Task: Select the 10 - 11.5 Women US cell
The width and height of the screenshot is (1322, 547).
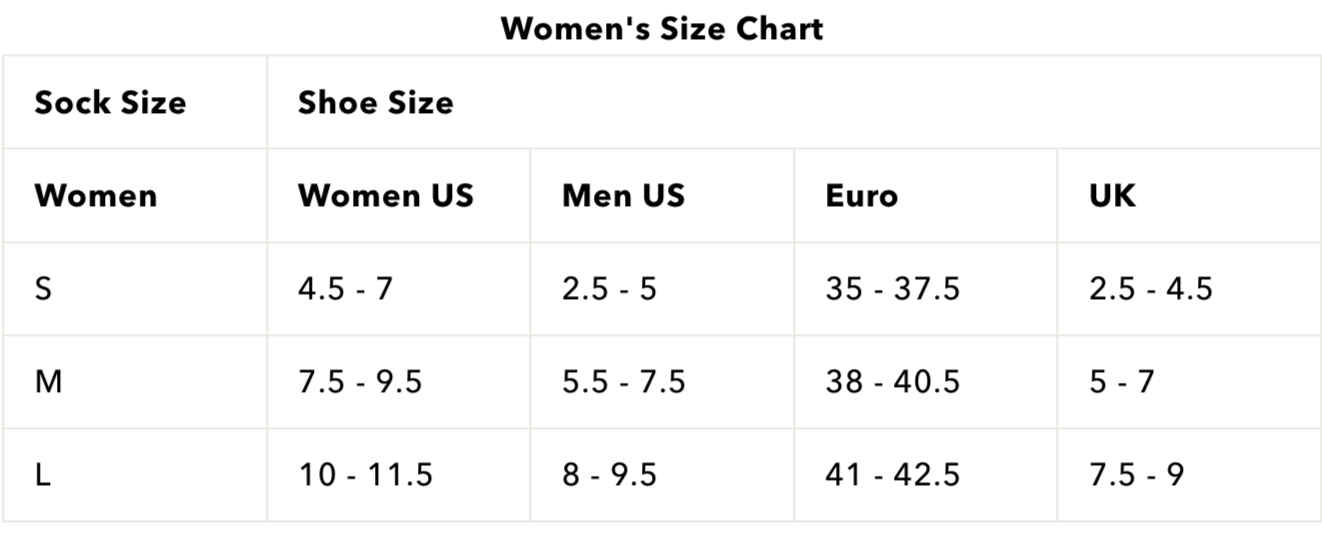Action: click(365, 475)
